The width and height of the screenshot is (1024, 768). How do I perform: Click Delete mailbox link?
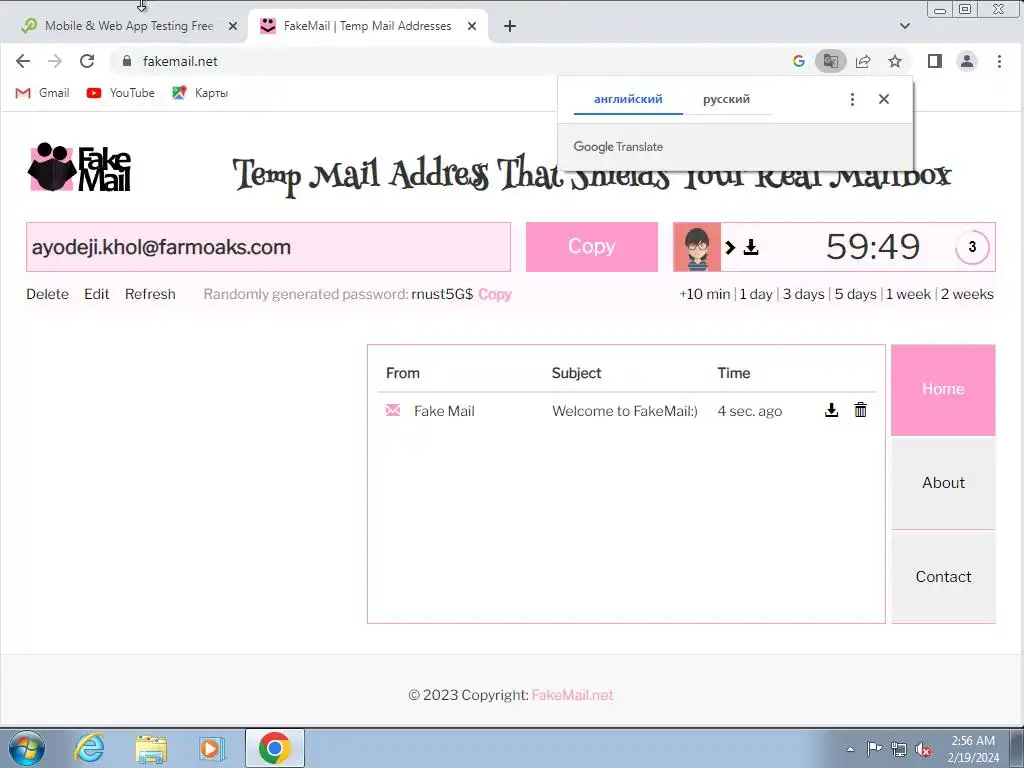click(47, 294)
